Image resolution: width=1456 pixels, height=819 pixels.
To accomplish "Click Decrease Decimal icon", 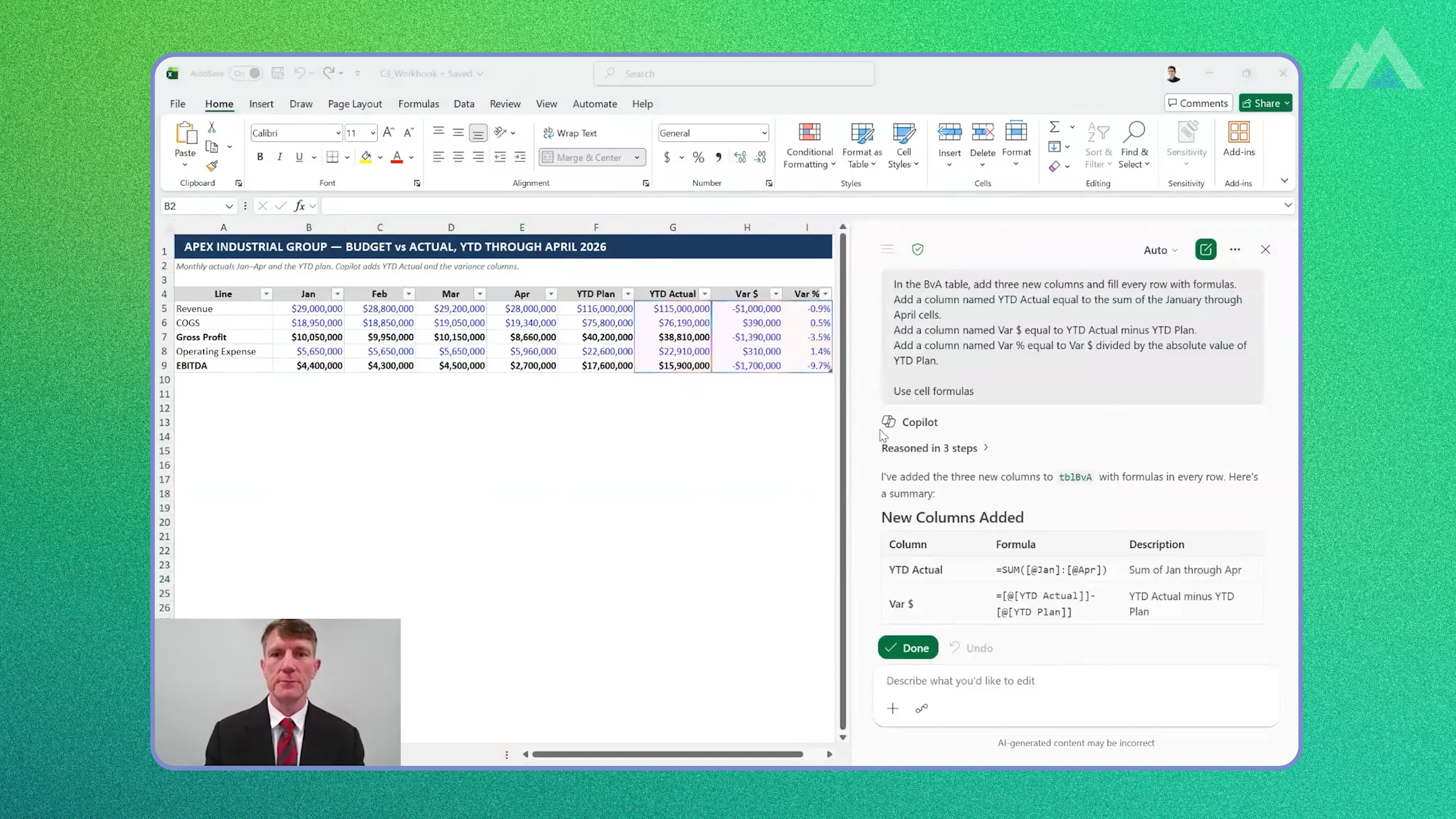I will (x=760, y=157).
